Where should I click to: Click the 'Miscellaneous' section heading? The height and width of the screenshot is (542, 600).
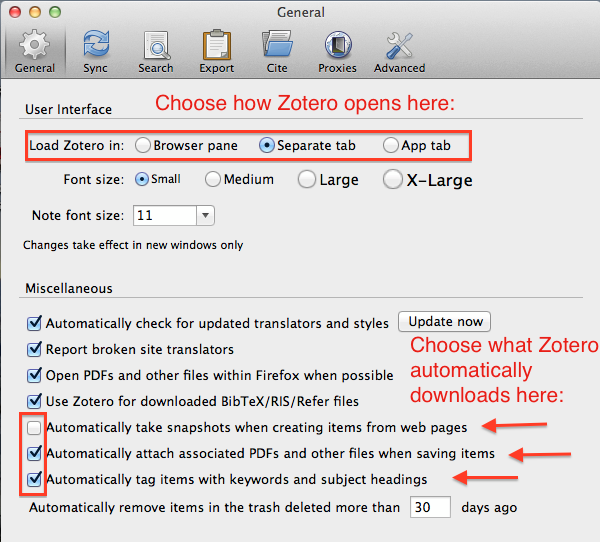point(69,288)
